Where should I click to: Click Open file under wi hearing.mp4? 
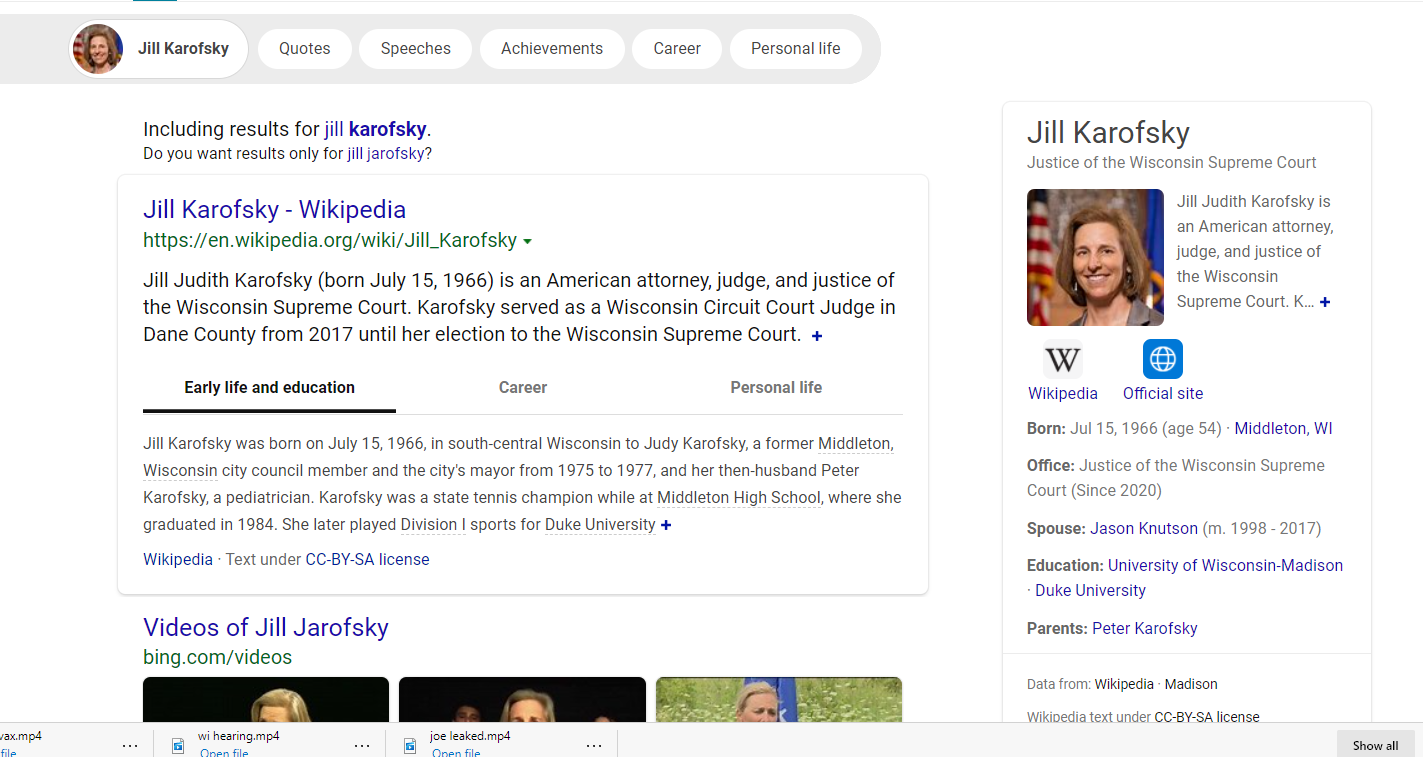point(224,753)
